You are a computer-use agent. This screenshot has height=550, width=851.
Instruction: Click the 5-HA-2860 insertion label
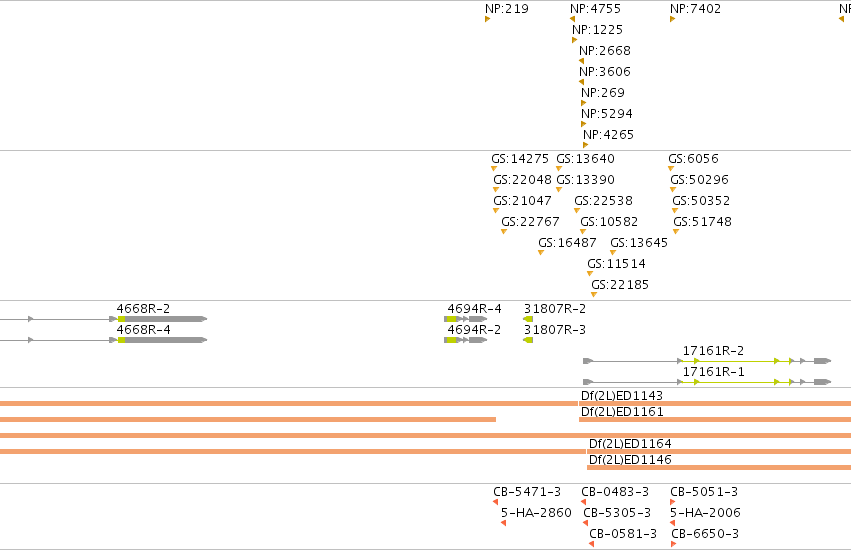coord(536,513)
